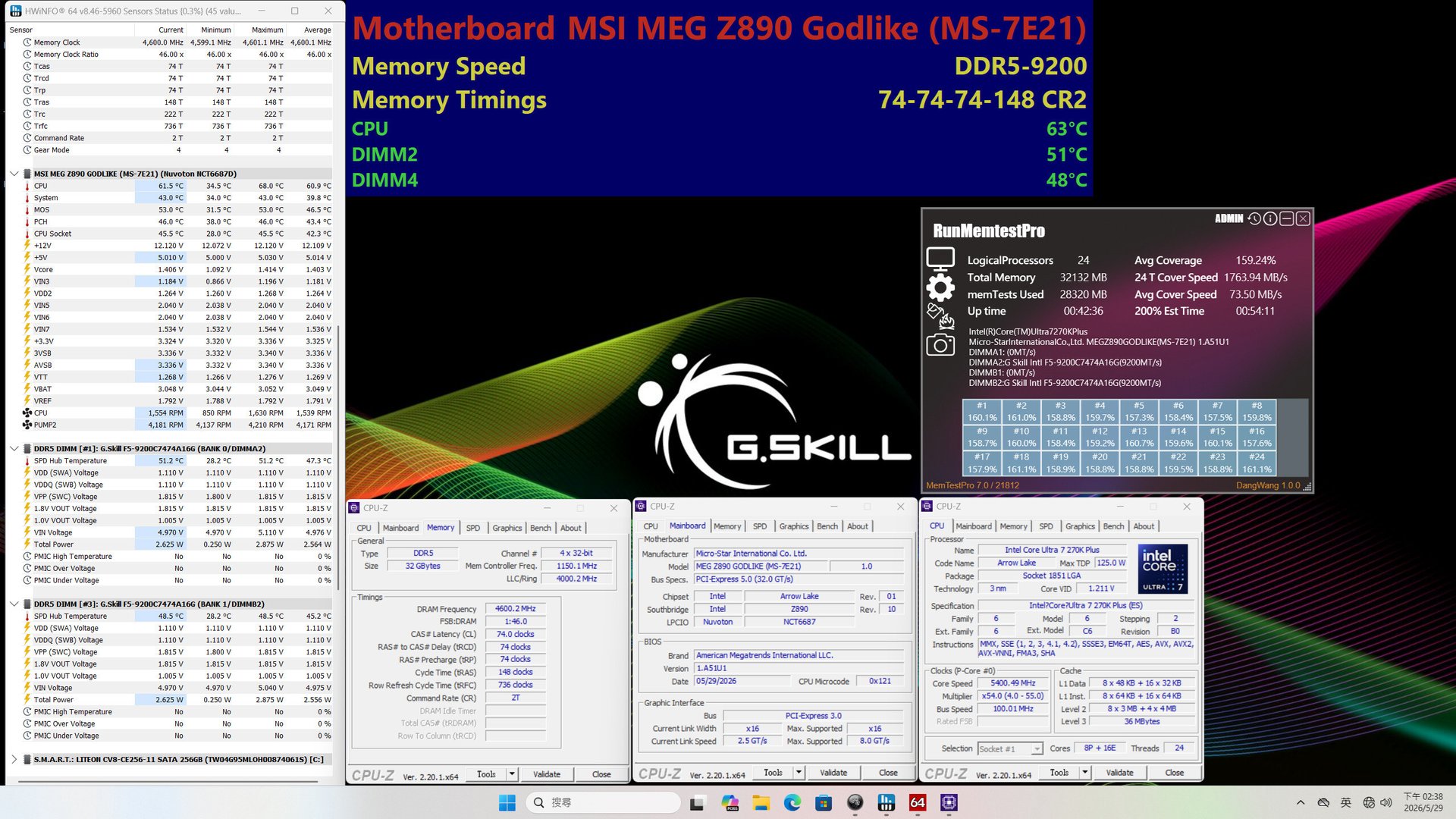This screenshot has height=819, width=1456.
Task: Select SPD Hub Temperature row under DIMM [#1]
Action: 177,460
